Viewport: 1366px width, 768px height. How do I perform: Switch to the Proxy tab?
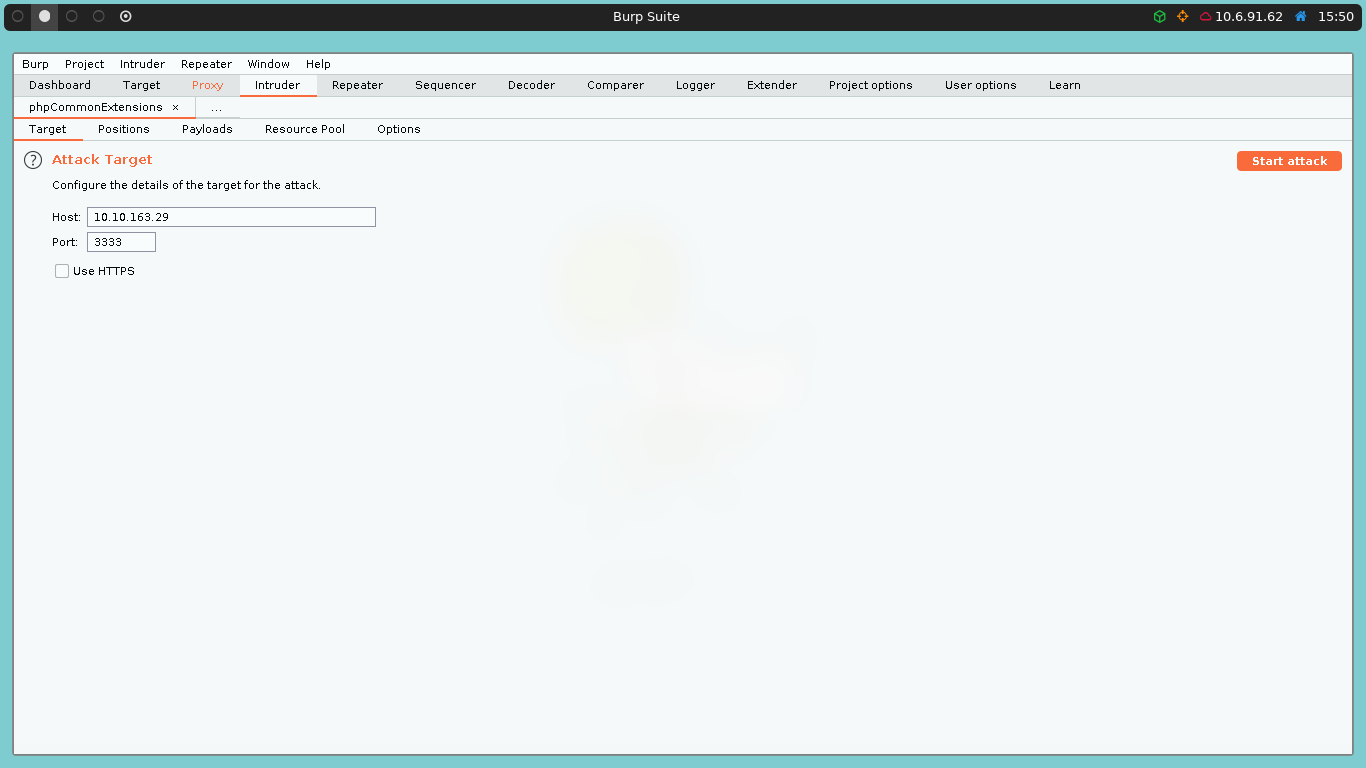(x=207, y=85)
